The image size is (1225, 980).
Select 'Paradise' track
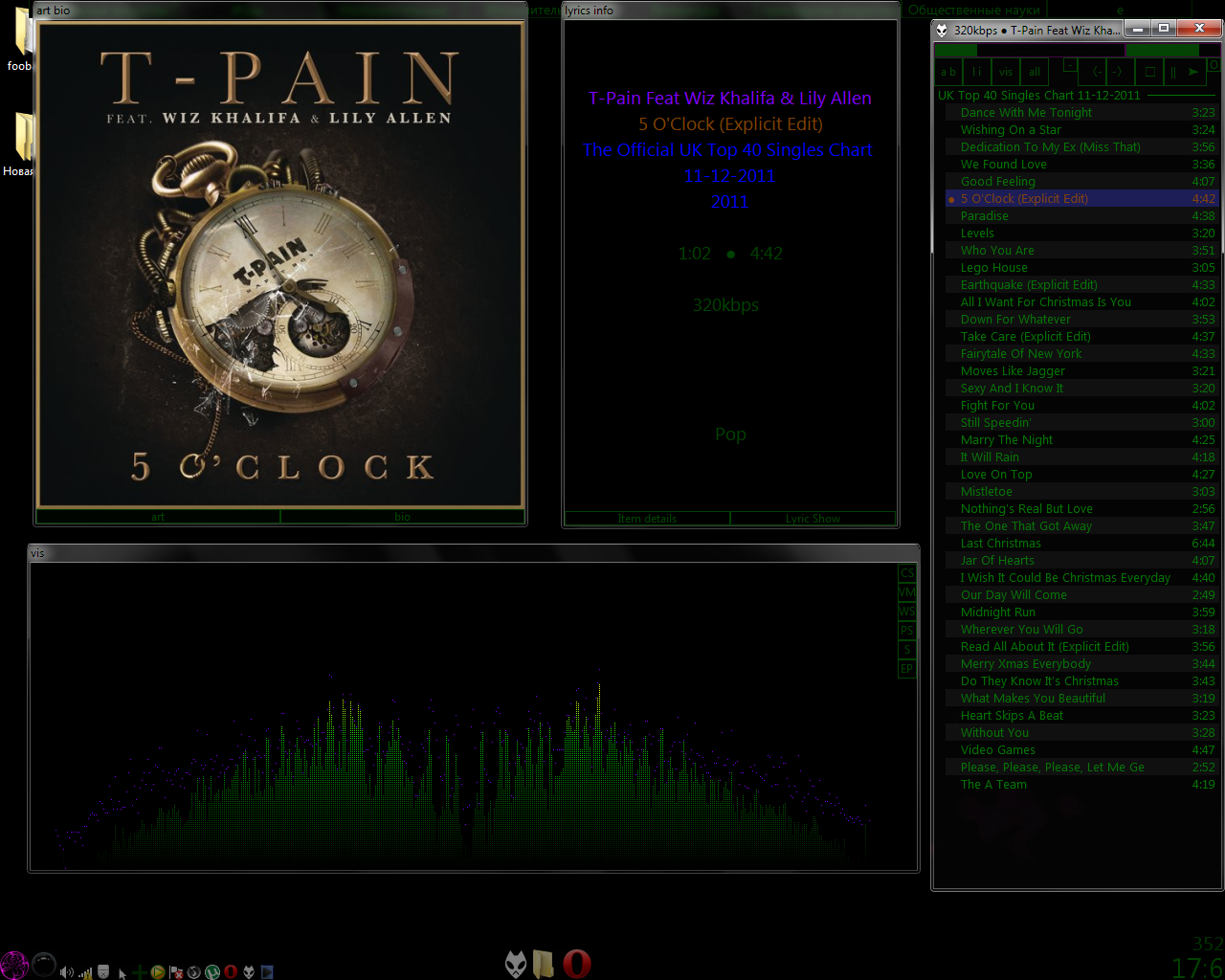coord(1080,215)
